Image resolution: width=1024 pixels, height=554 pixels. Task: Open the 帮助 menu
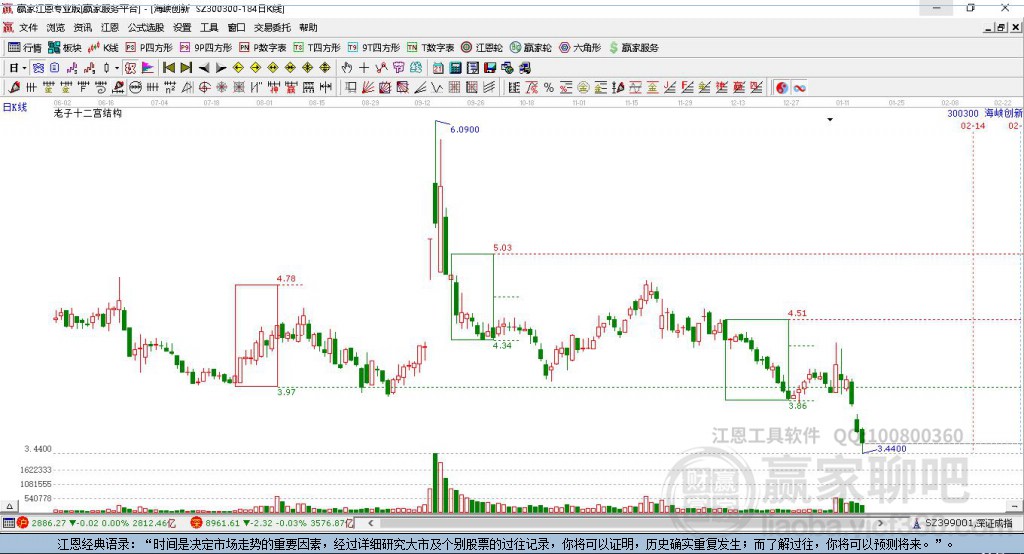[x=308, y=27]
